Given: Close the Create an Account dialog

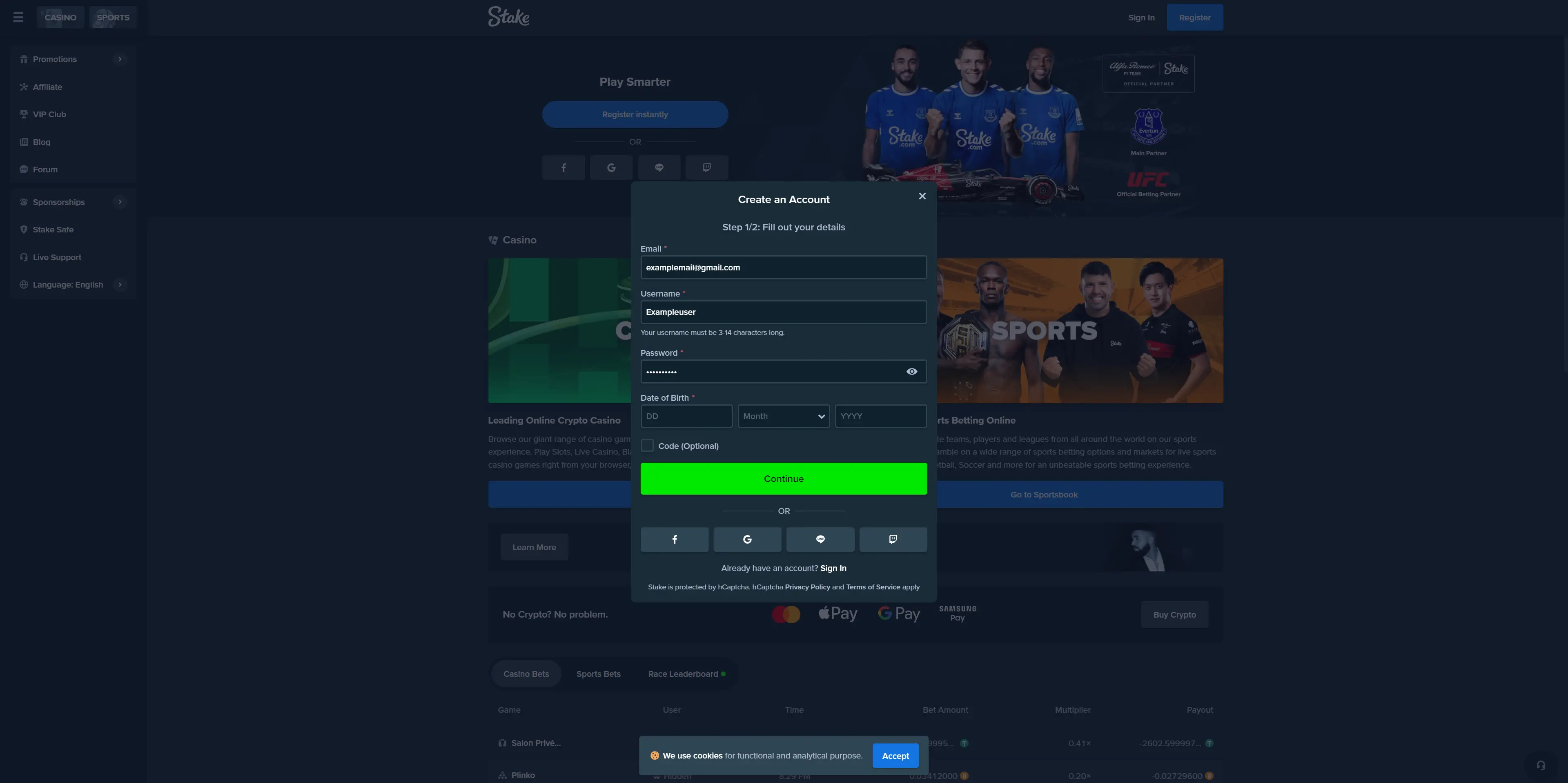Looking at the screenshot, I should tap(922, 196).
